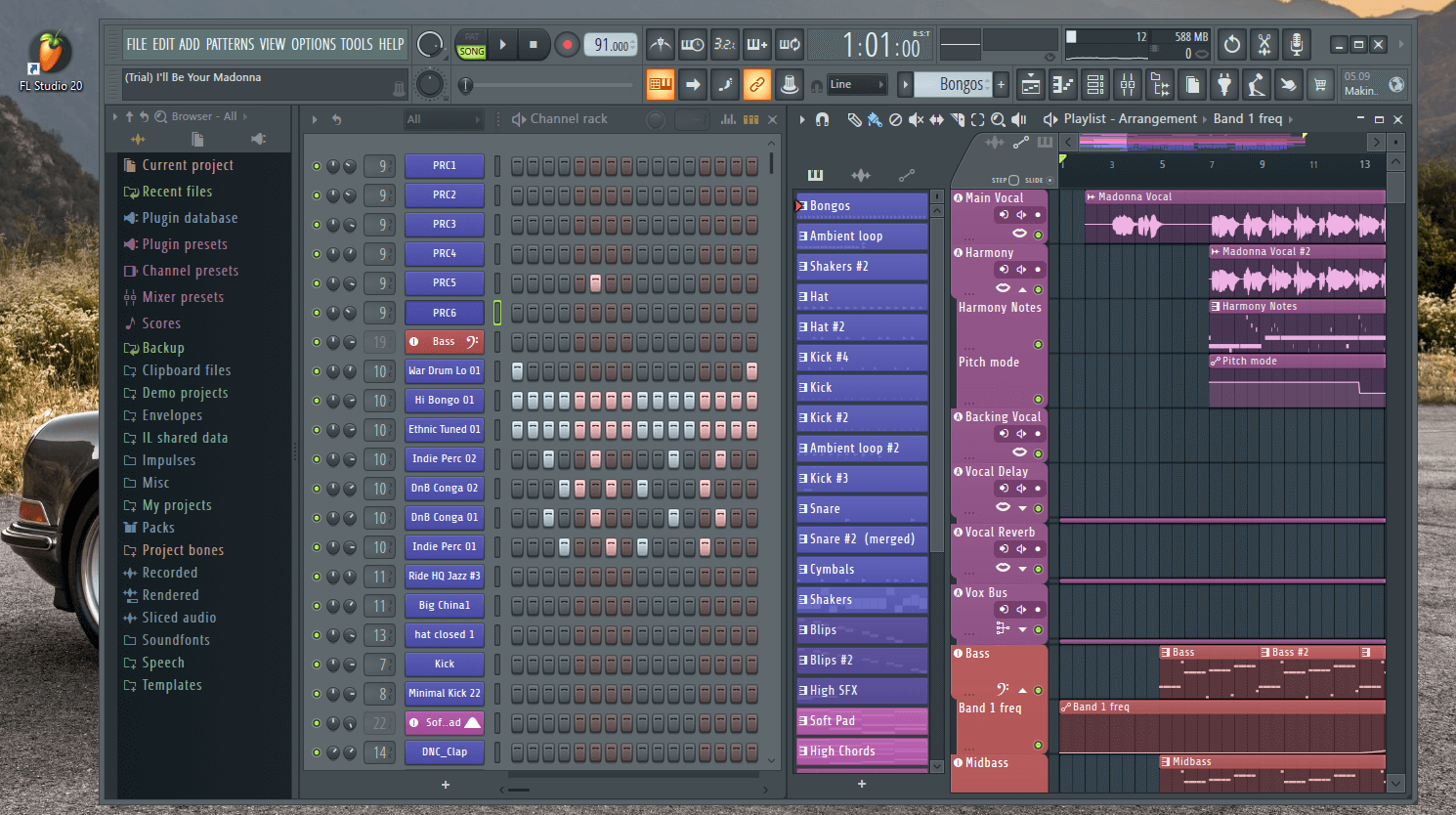This screenshot has width=1456, height=815.
Task: Click the Stop button in transport
Action: click(533, 45)
